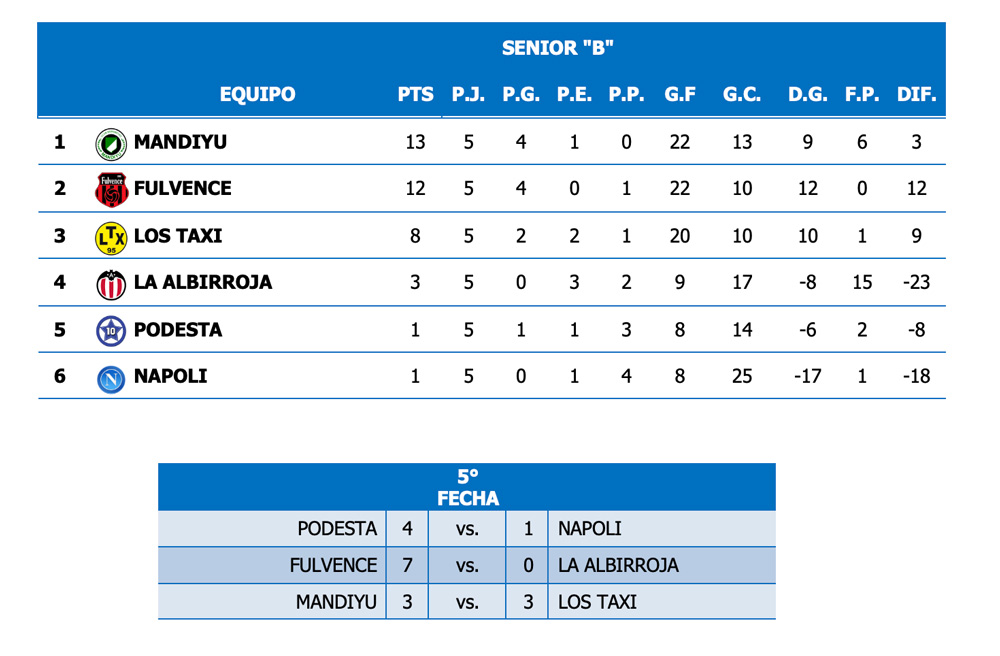Click the EQUIPO column header
The width and height of the screenshot is (1000, 656).
(x=257, y=95)
